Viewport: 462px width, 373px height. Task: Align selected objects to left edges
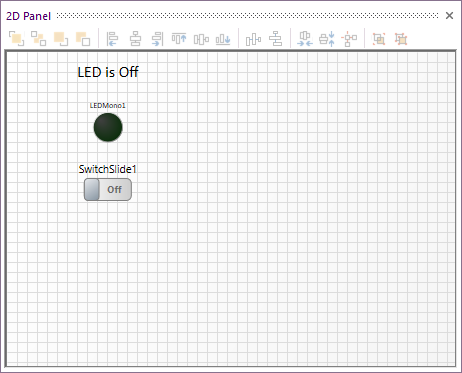[x=113, y=39]
